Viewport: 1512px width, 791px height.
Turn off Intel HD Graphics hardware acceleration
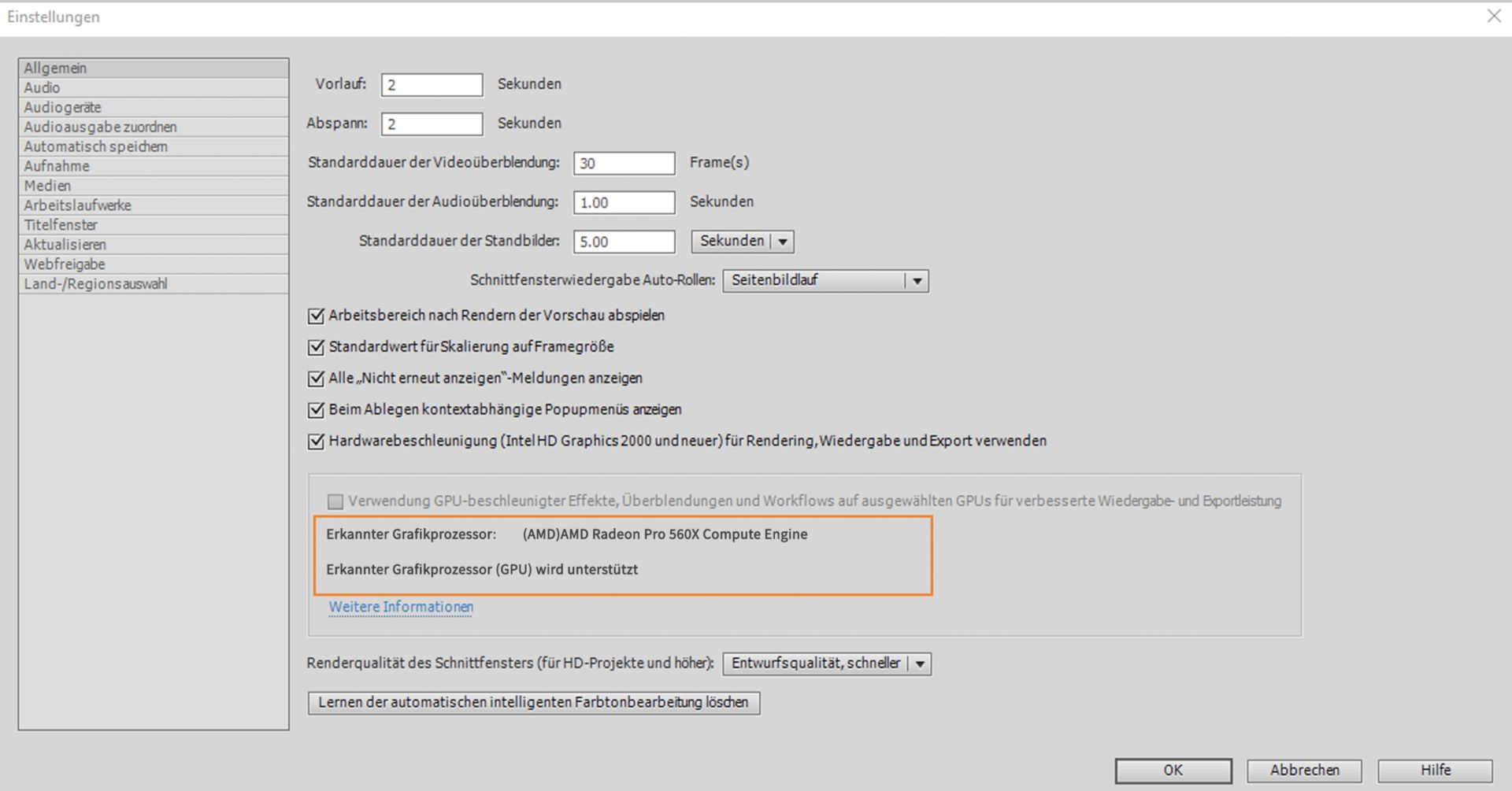315,441
